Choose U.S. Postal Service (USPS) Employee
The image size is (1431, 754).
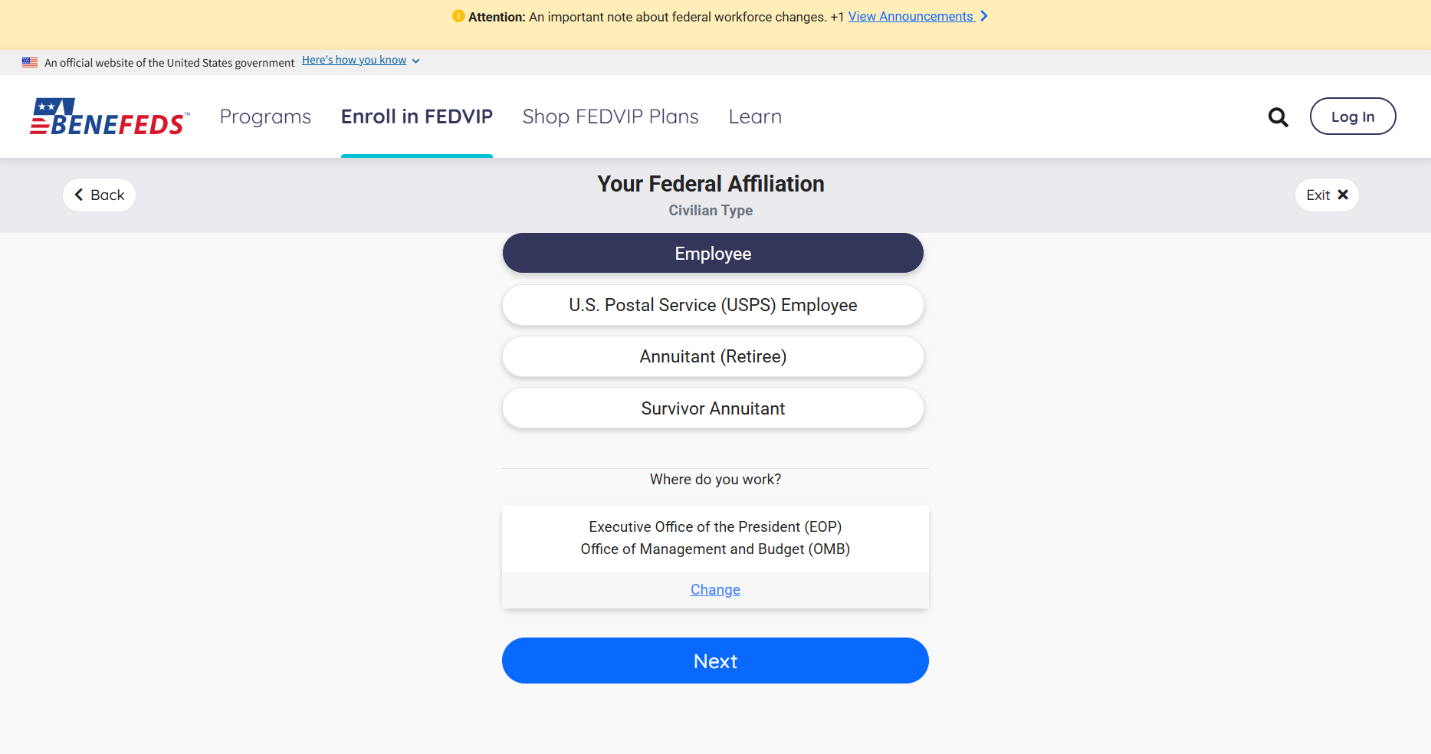pos(712,305)
